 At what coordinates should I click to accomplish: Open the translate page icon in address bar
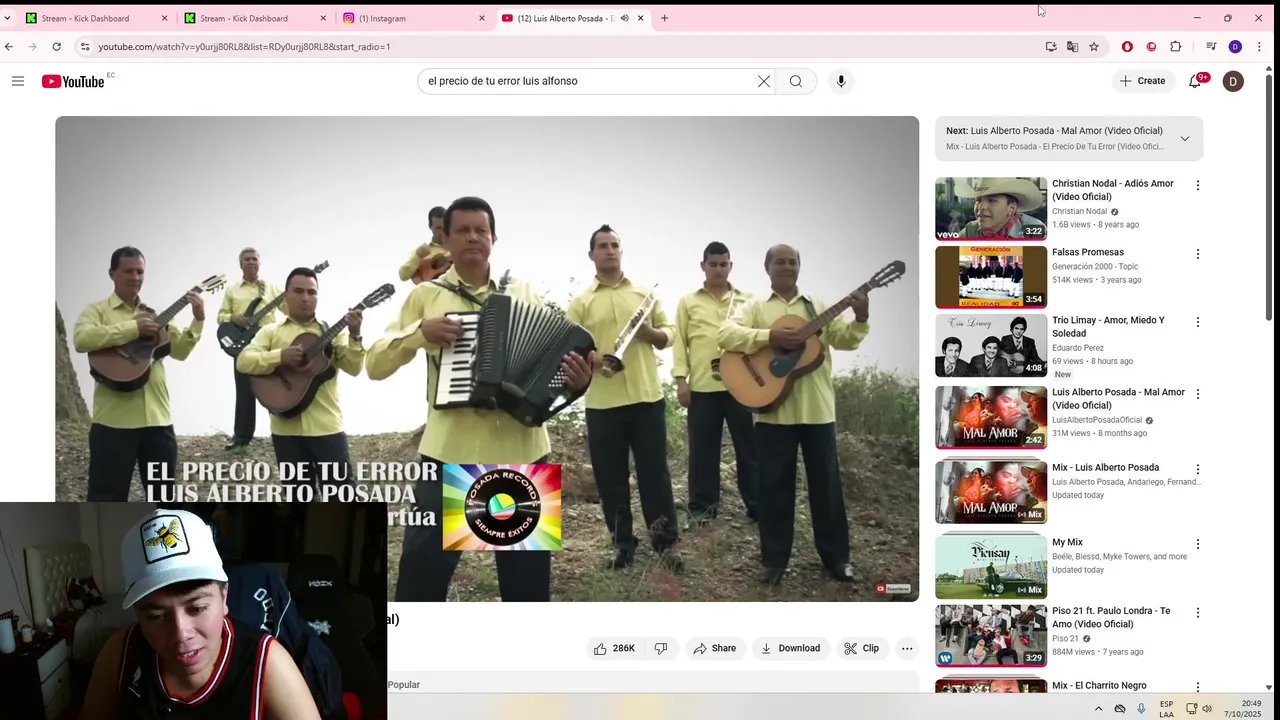[1072, 46]
